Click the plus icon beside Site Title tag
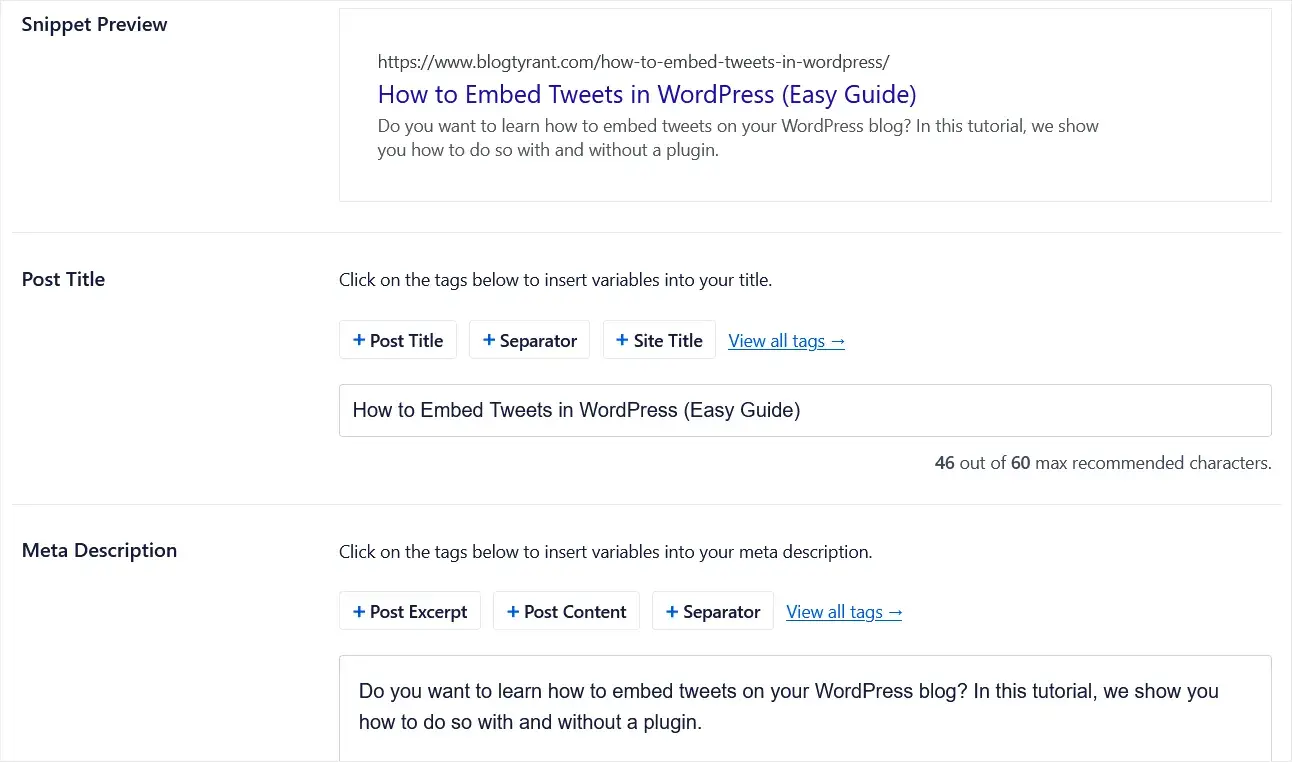Image resolution: width=1292 pixels, height=762 pixels. point(623,340)
